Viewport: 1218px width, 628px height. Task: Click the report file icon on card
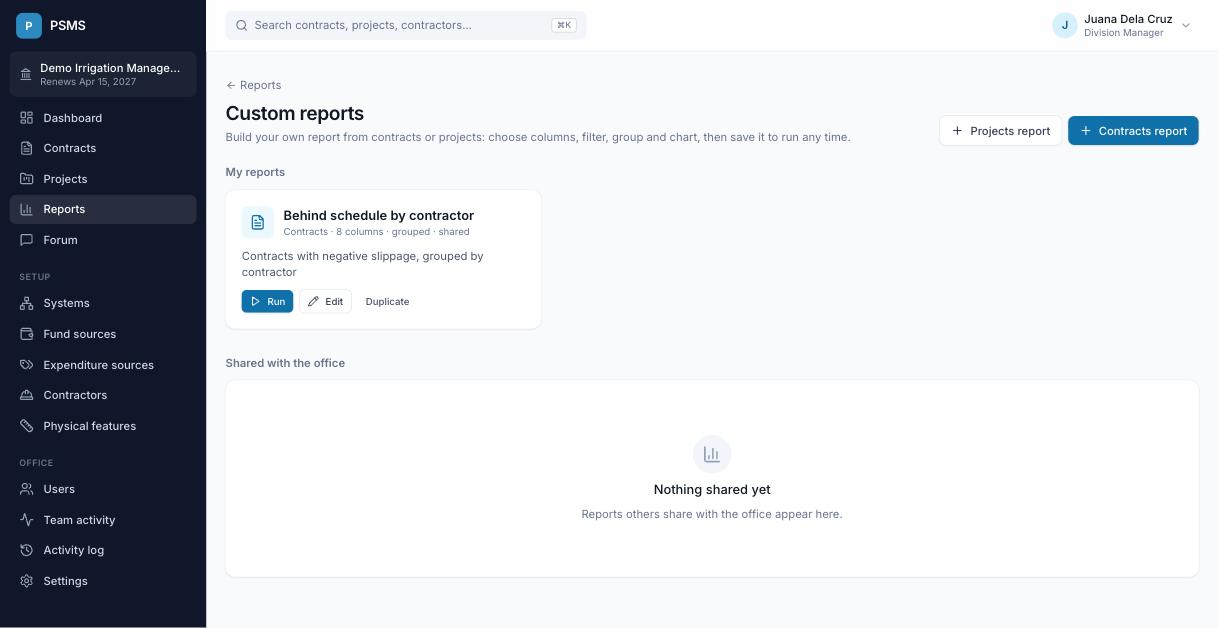(x=258, y=222)
